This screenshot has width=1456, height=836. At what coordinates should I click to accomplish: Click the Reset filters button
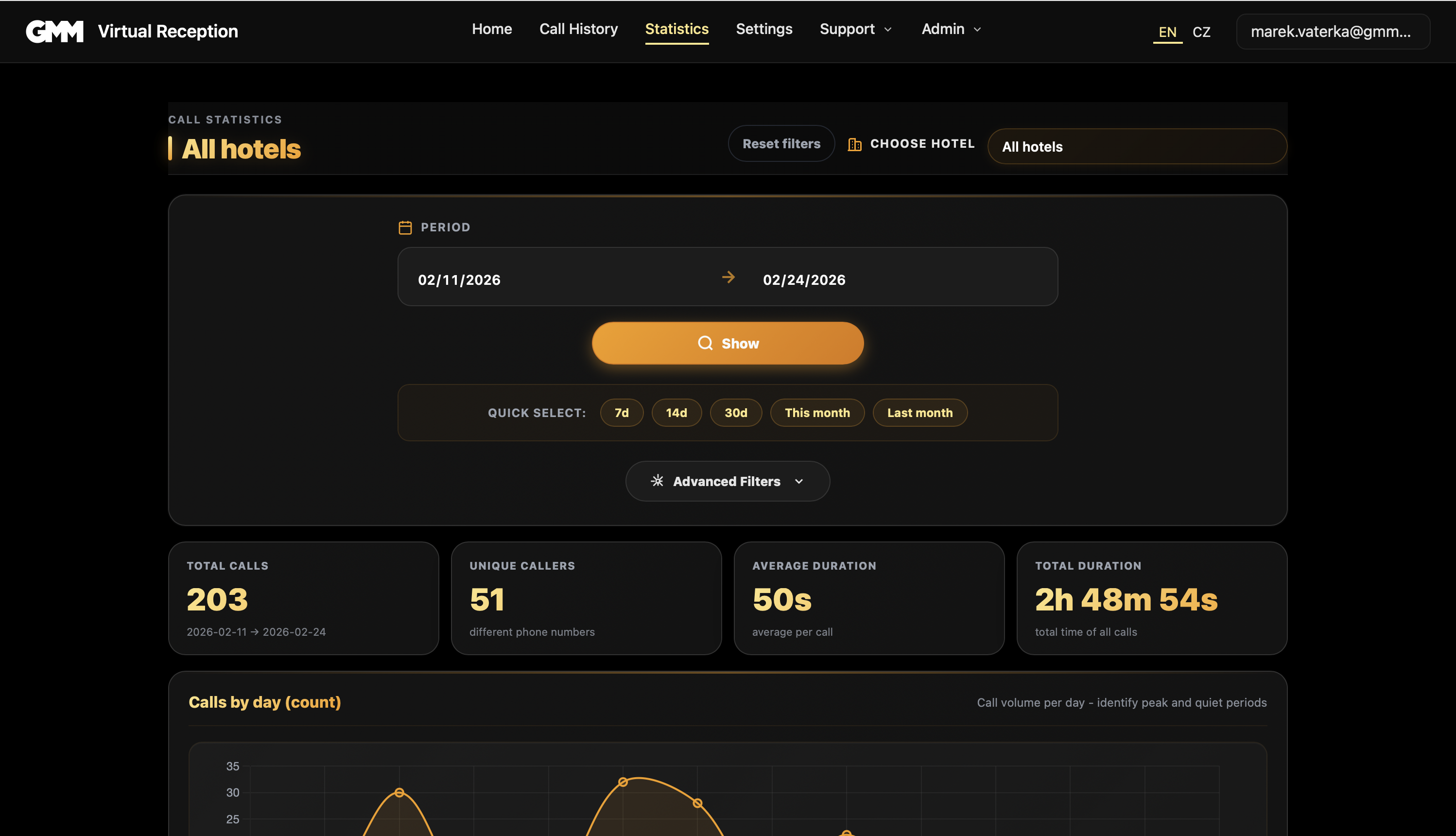point(781,143)
